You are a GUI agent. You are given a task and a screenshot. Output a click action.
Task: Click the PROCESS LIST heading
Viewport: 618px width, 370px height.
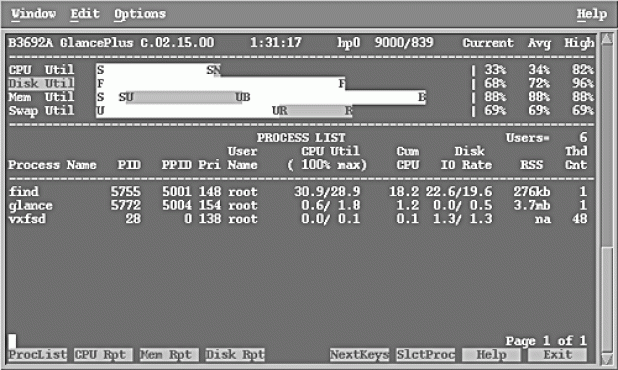click(301, 138)
